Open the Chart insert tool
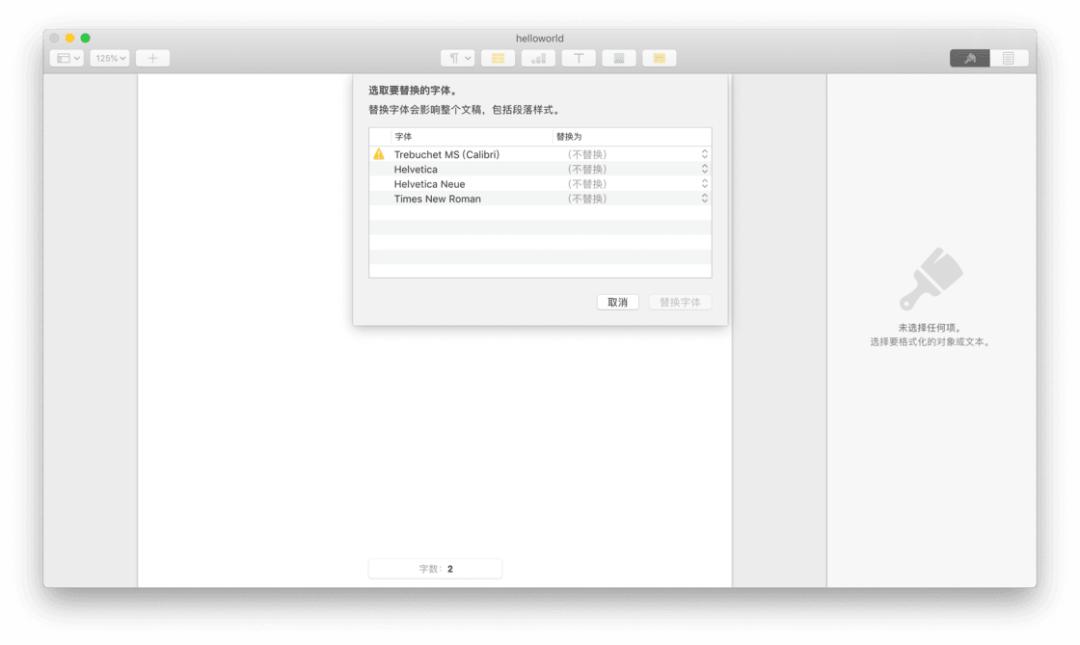Viewport: 1080px width, 645px height. click(x=537, y=57)
